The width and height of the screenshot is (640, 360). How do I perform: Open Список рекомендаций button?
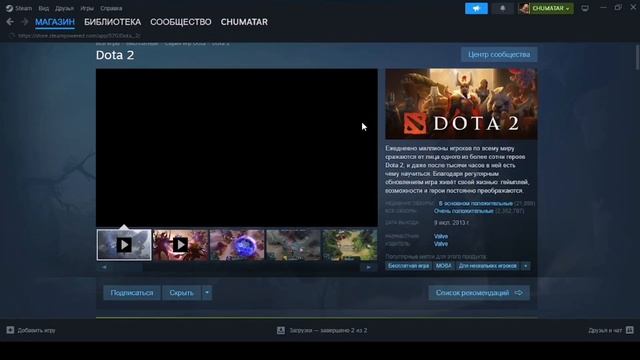click(479, 293)
